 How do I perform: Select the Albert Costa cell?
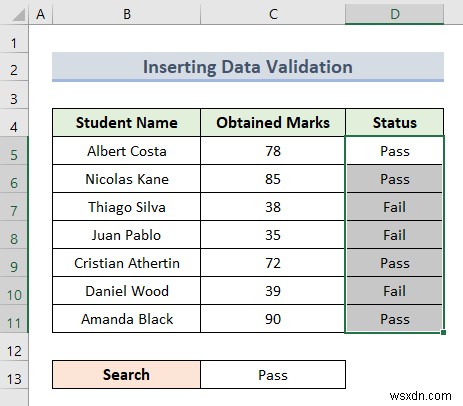127,151
